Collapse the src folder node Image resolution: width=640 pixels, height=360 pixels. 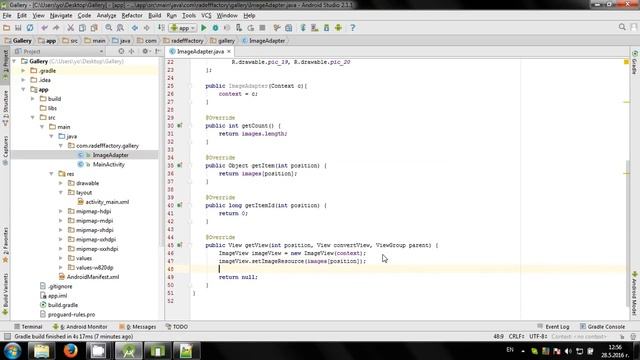[x=33, y=118]
